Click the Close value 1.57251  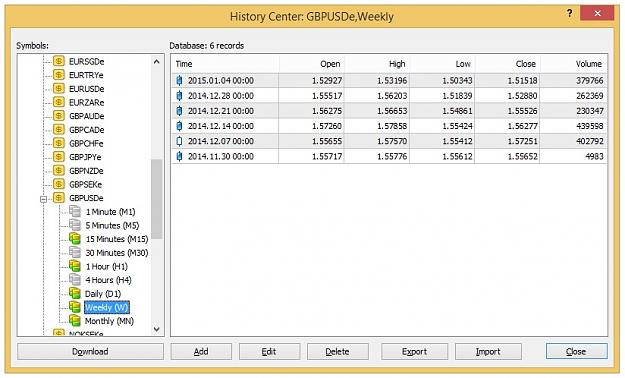tap(523, 141)
